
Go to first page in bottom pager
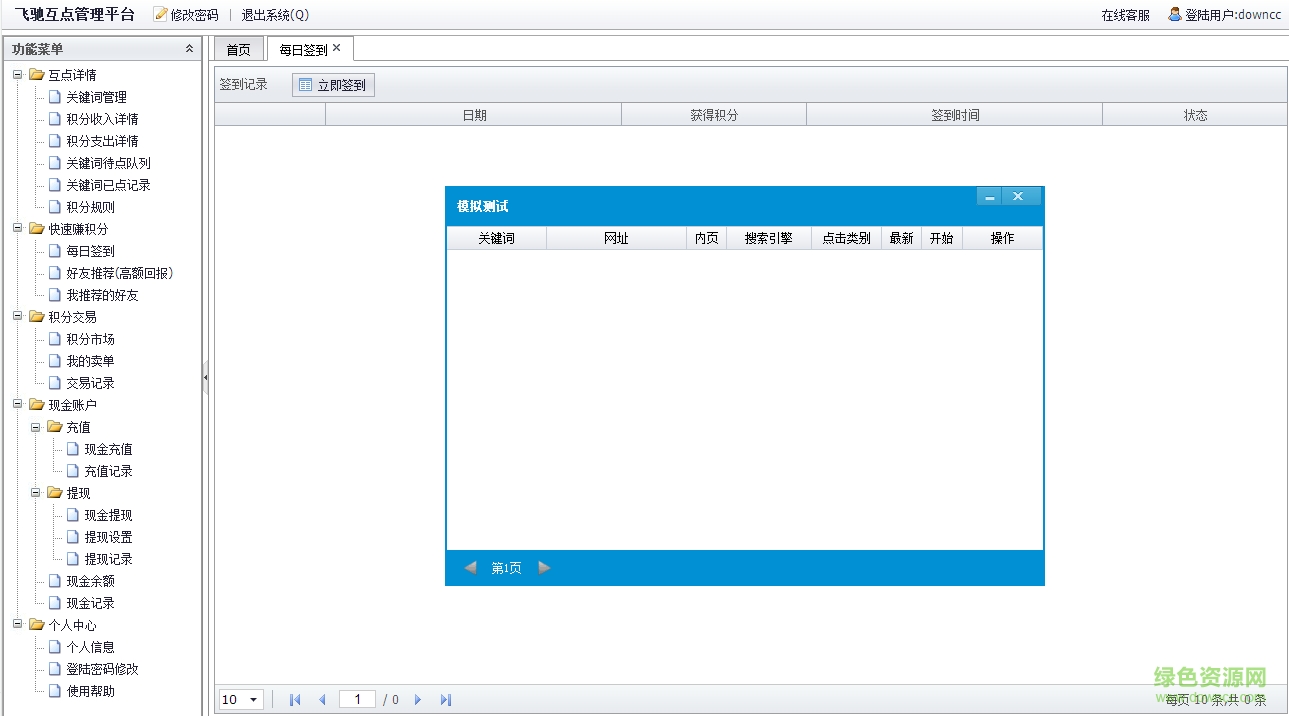coord(295,700)
